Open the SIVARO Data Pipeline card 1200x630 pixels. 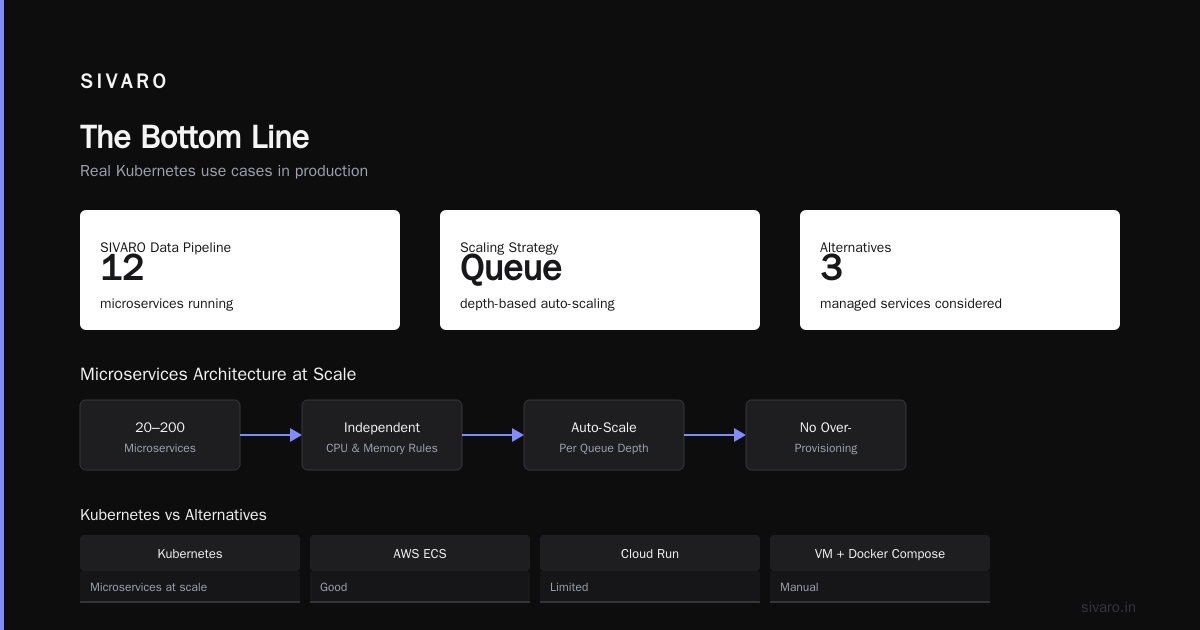pyautogui.click(x=240, y=270)
